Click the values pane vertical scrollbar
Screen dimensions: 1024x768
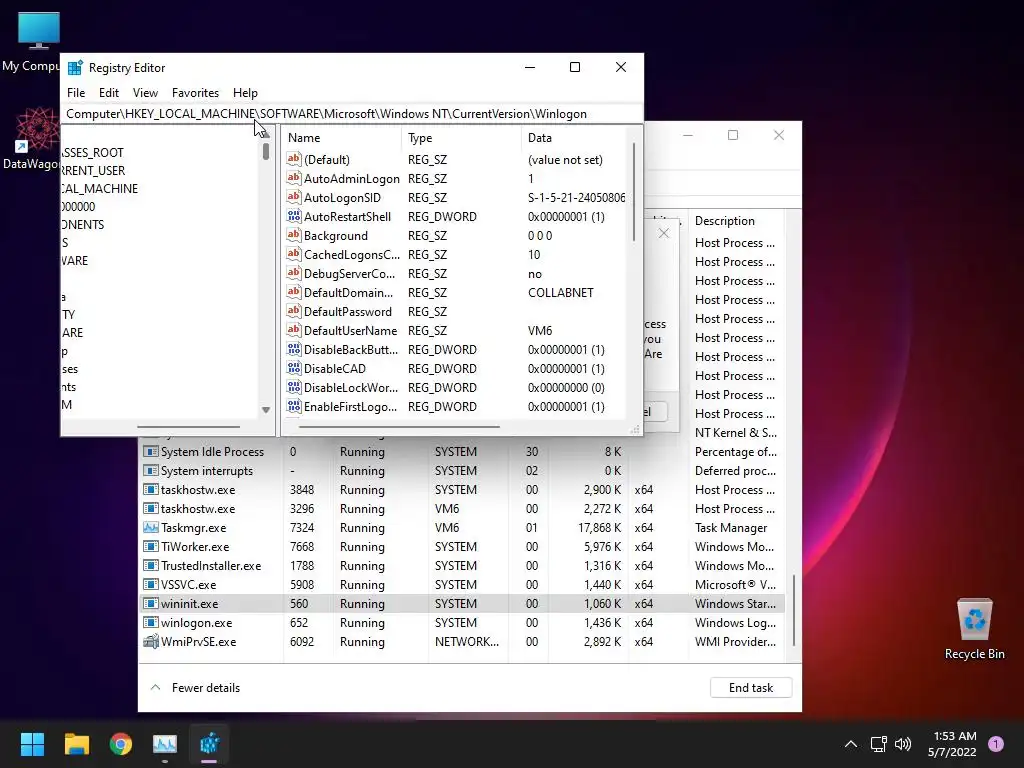pyautogui.click(x=633, y=191)
